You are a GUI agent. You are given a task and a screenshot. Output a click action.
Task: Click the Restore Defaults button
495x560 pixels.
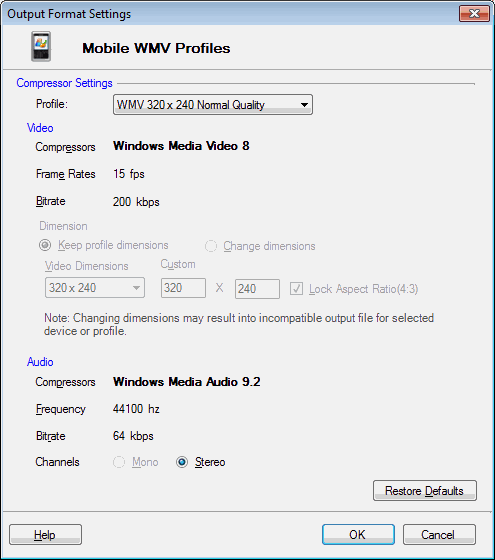425,491
